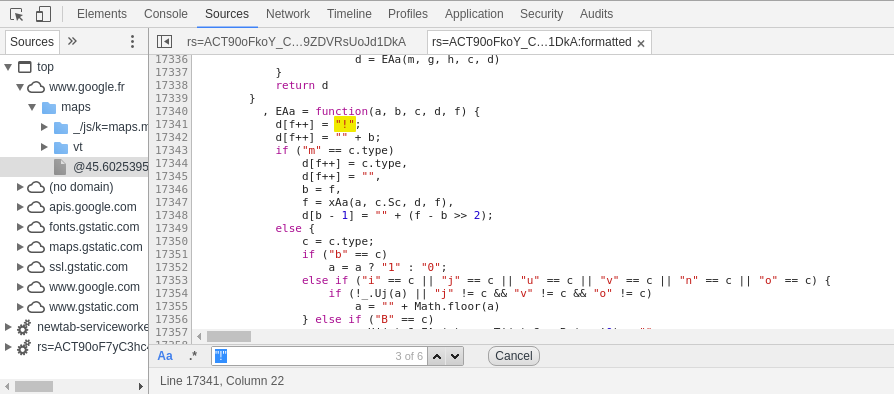Switch to the Network tab
Viewport: 894px width, 394px height.
[x=288, y=14]
